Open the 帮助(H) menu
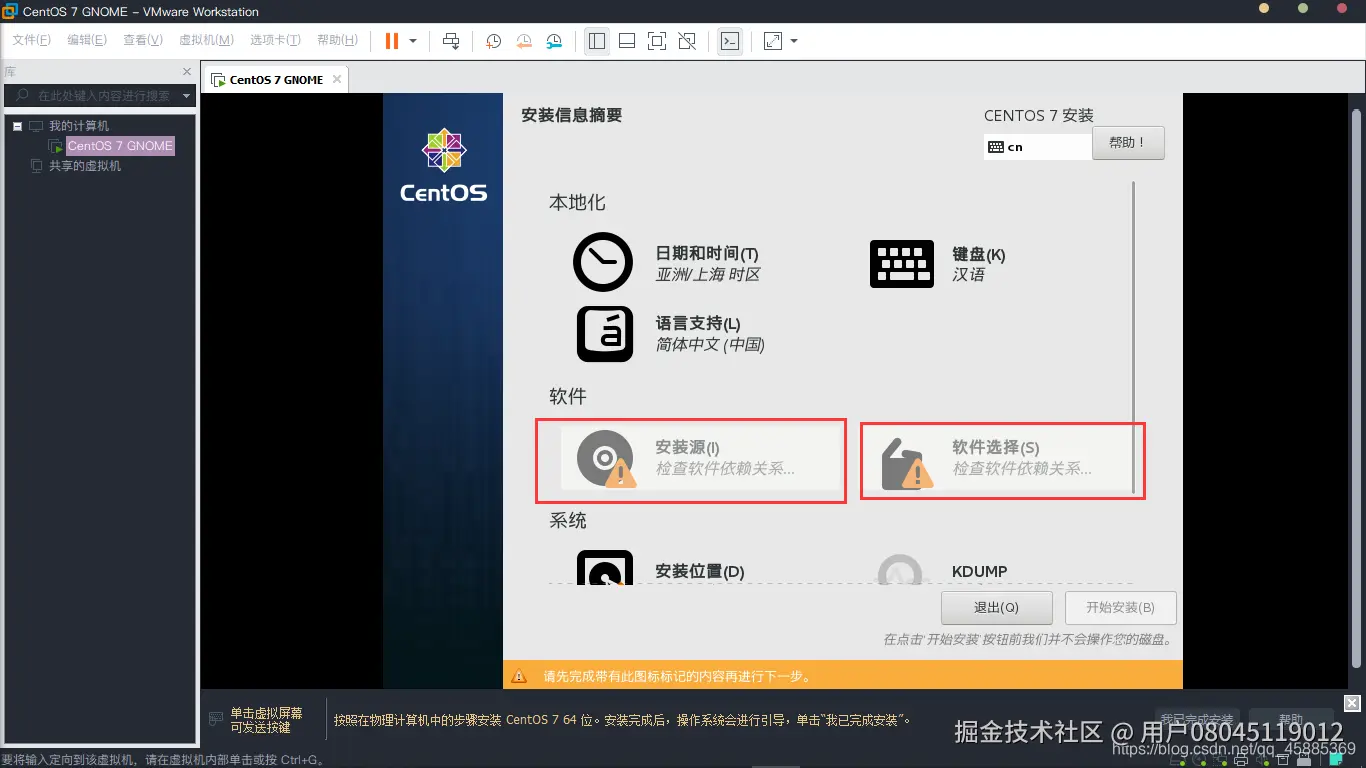Viewport: 1366px width, 768px height. pyautogui.click(x=337, y=40)
